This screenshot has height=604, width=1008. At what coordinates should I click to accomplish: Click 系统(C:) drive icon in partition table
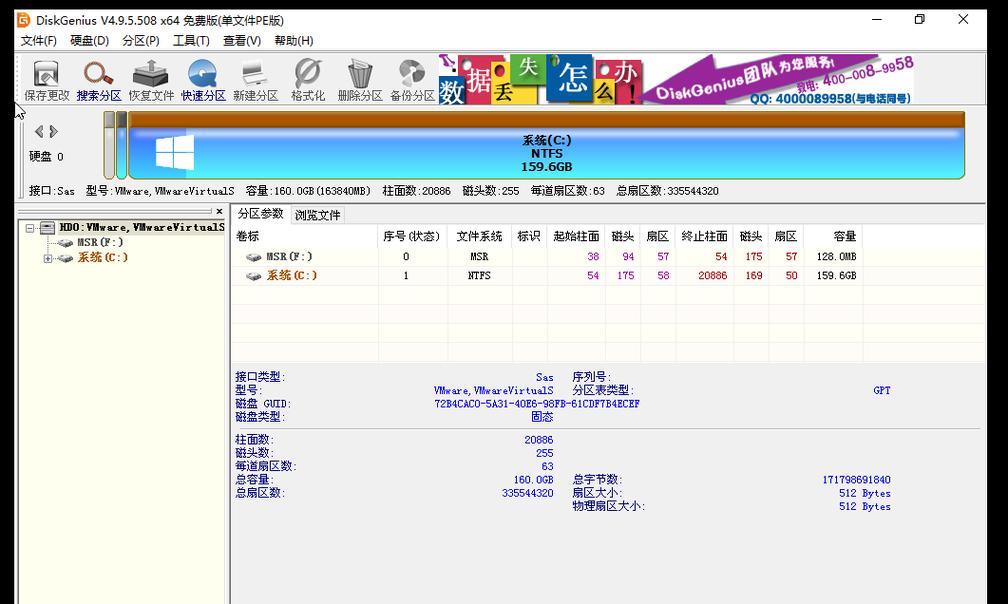click(253, 276)
